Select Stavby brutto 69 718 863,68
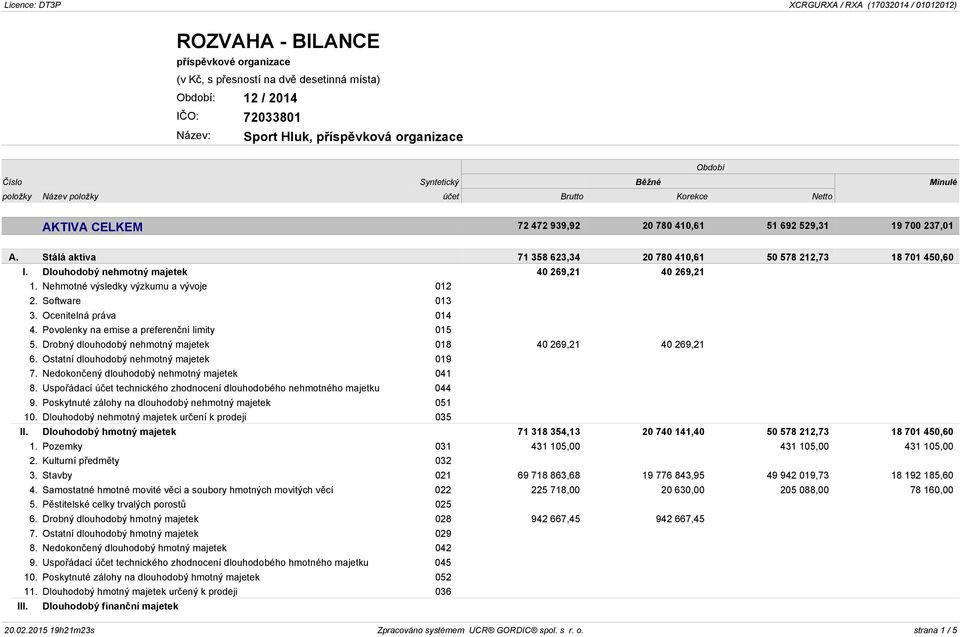 (x=549, y=475)
